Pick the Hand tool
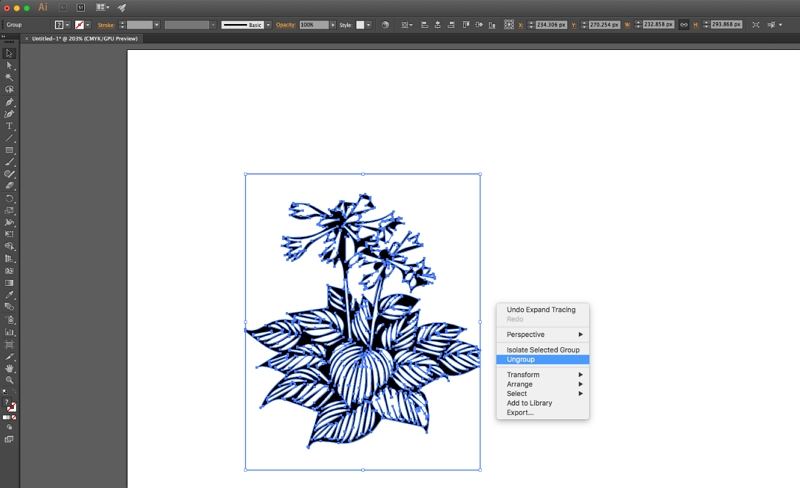 (x=10, y=368)
